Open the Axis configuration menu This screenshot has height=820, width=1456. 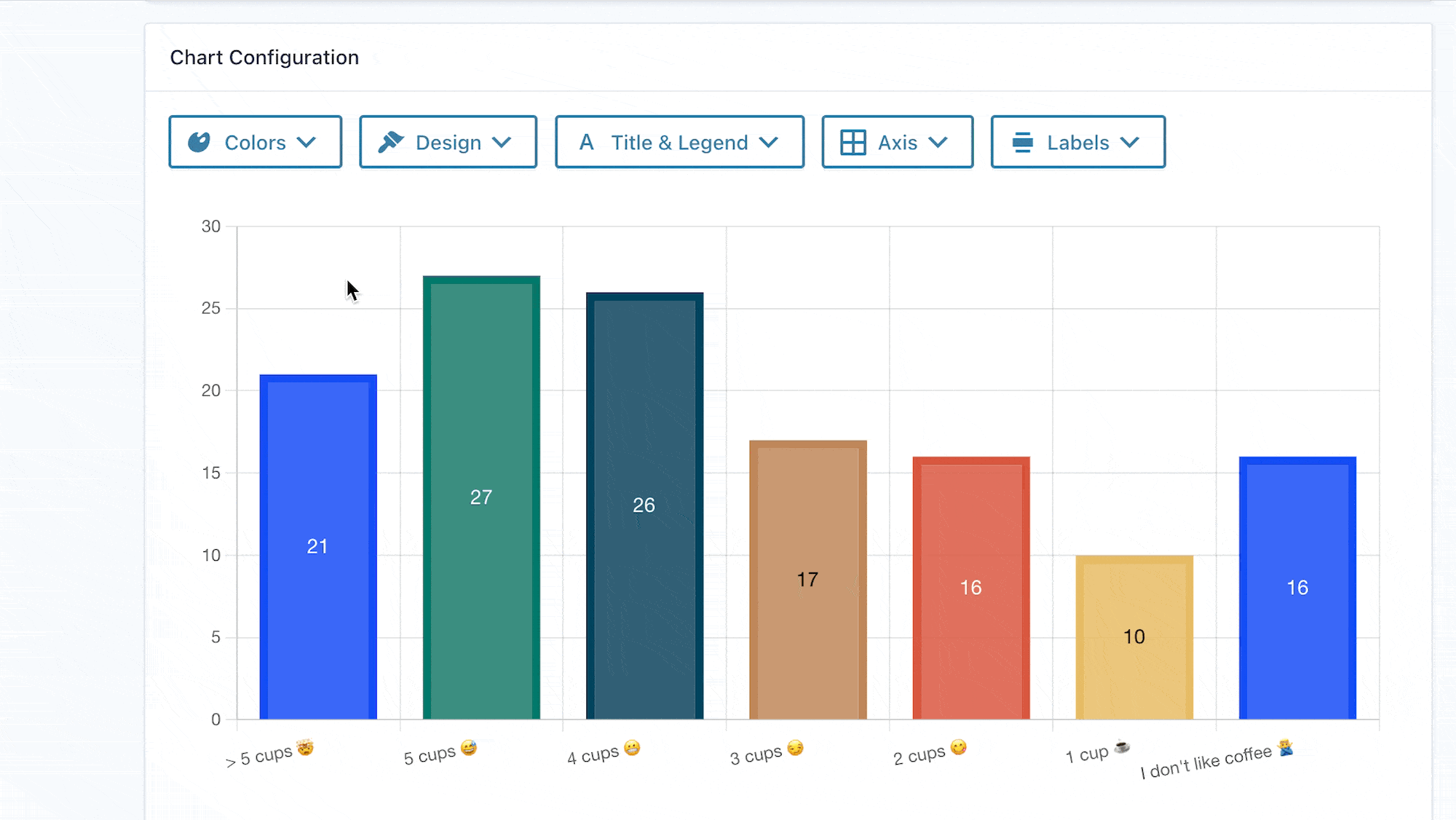[898, 142]
